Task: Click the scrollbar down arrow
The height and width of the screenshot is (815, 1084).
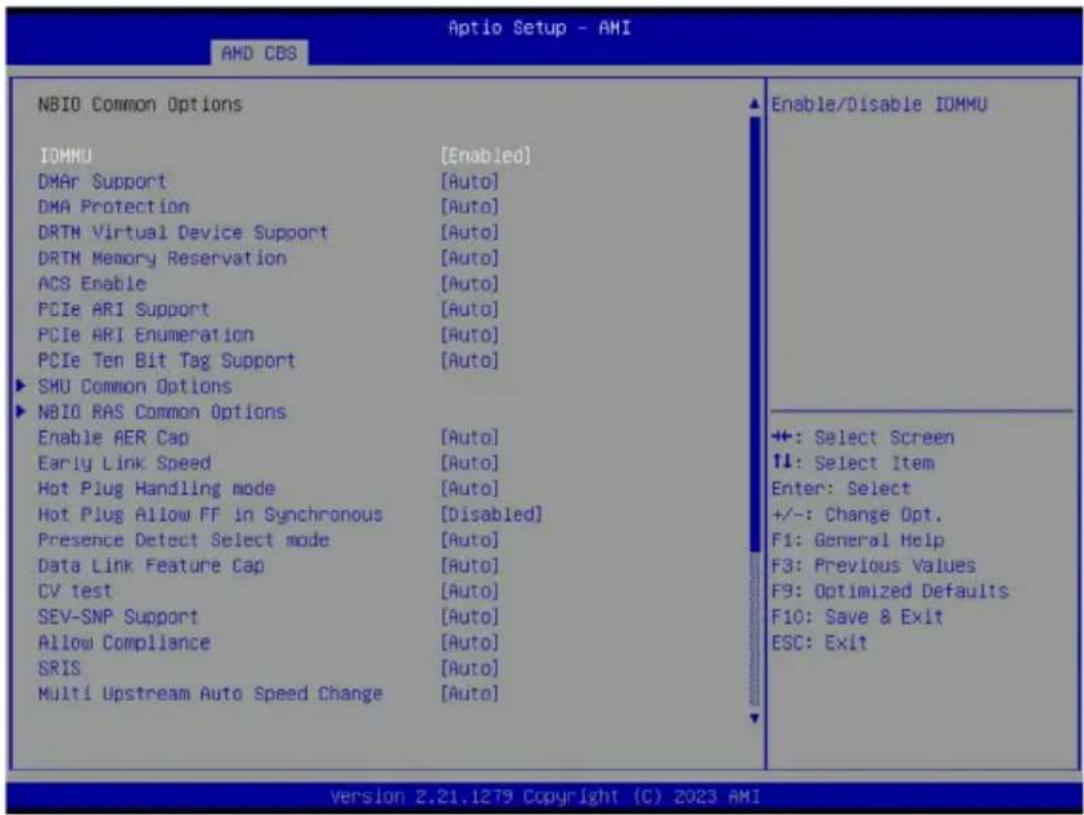Action: [754, 718]
